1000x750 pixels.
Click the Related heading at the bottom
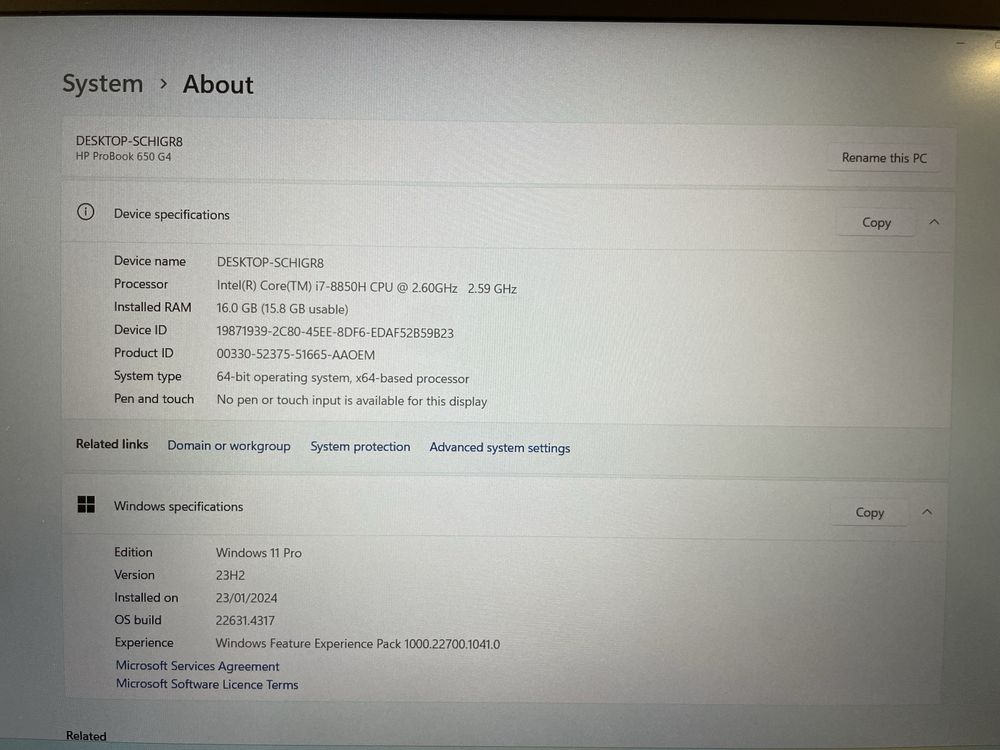[x=86, y=736]
